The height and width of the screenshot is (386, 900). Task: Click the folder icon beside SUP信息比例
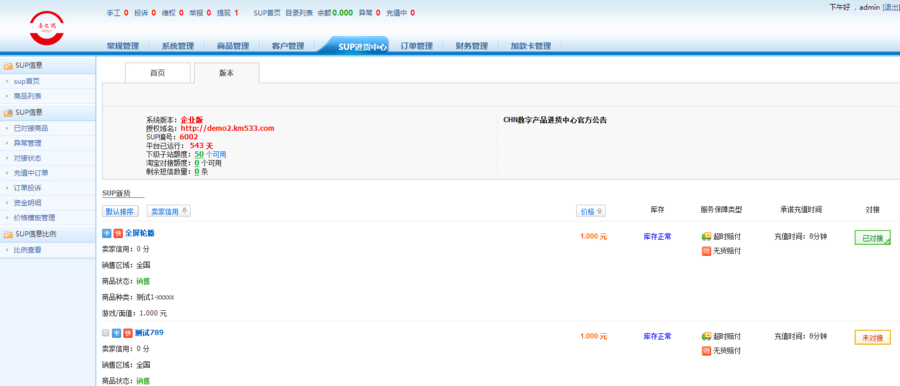point(8,234)
